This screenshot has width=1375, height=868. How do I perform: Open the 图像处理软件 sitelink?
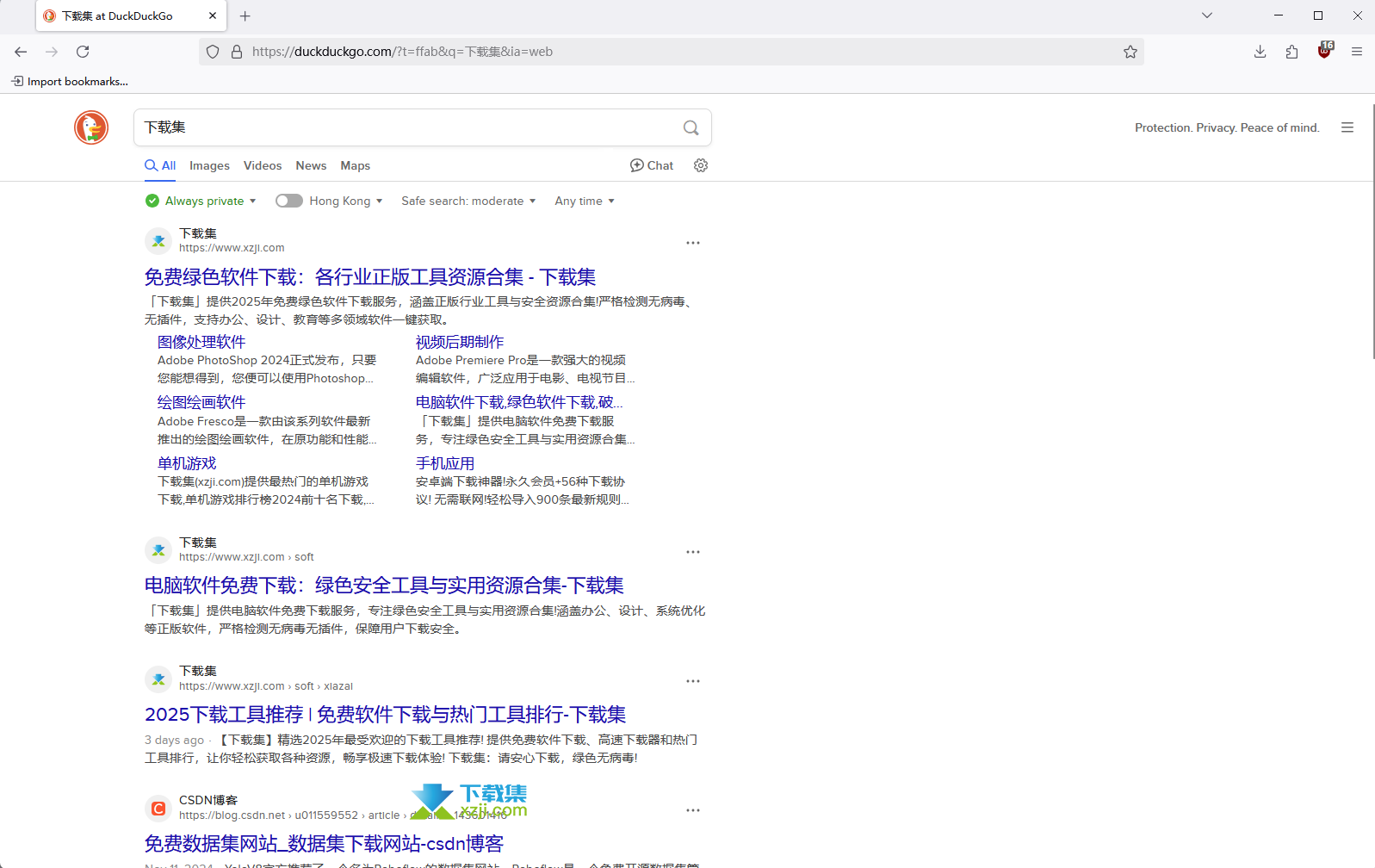(201, 342)
